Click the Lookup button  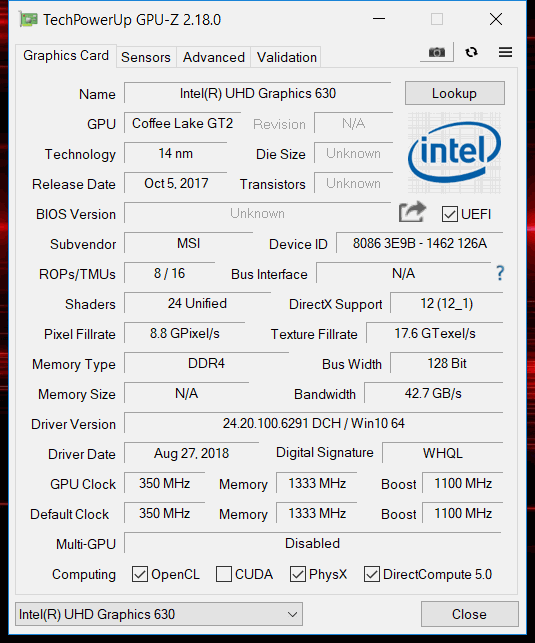(x=455, y=93)
